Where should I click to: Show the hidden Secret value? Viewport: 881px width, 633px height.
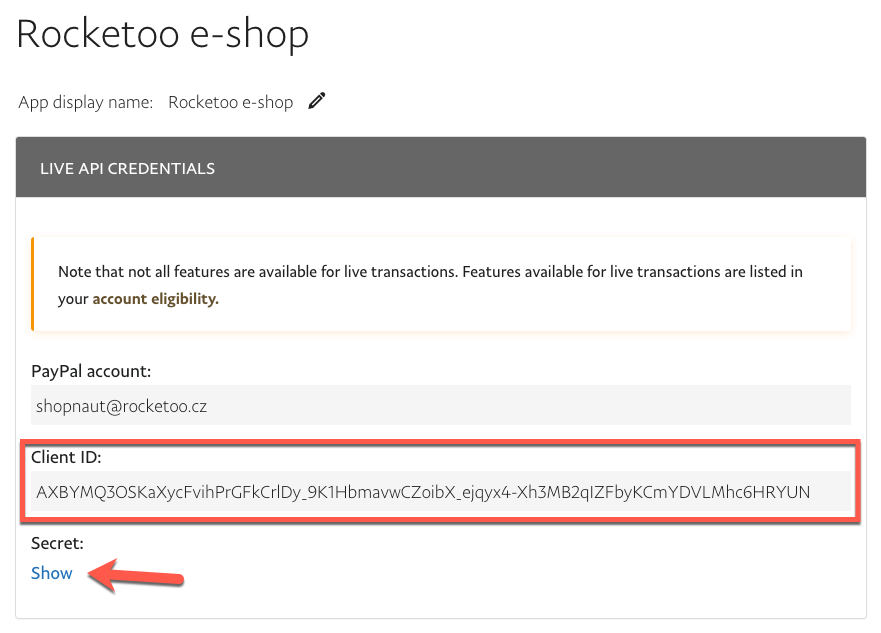pos(52,573)
